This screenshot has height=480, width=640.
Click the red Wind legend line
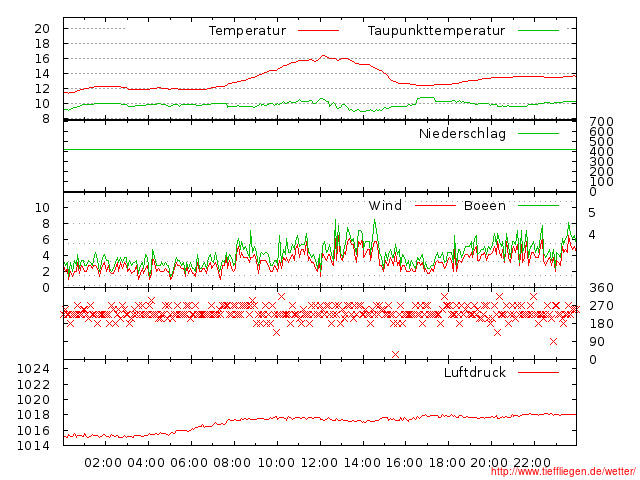point(435,206)
